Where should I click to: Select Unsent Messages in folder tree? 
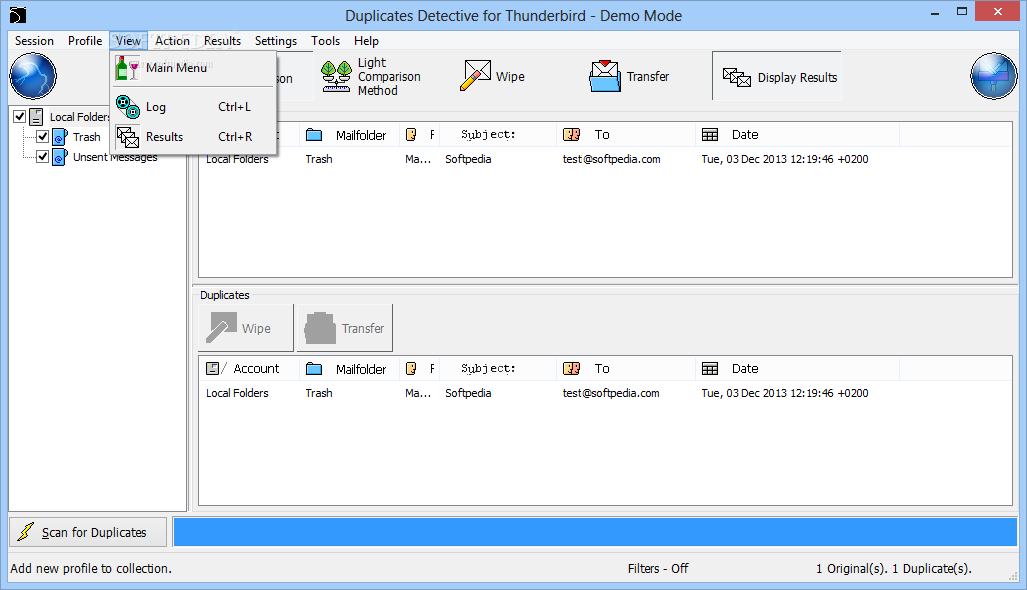(x=115, y=157)
